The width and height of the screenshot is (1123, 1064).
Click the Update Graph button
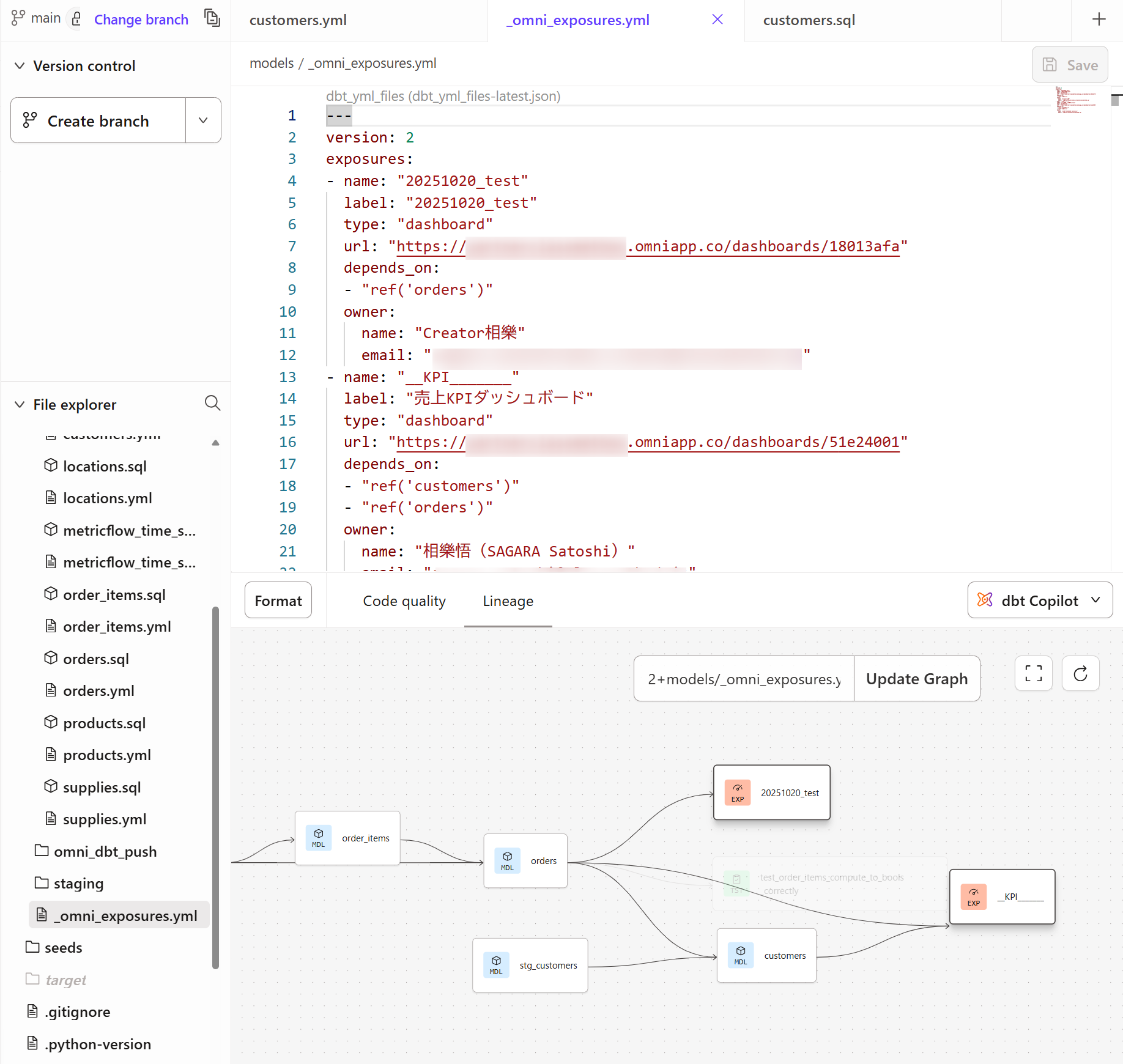click(x=916, y=679)
